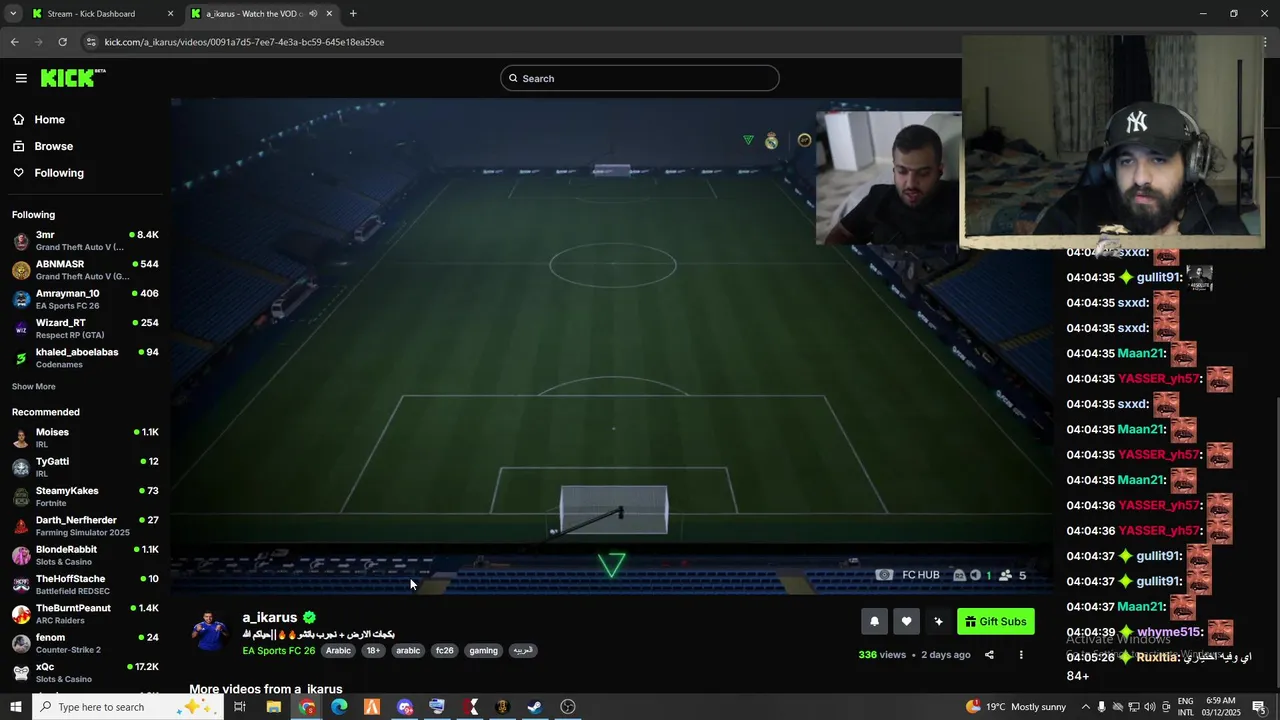Focus the Kick Search field
The width and height of the screenshot is (1280, 720).
point(640,78)
